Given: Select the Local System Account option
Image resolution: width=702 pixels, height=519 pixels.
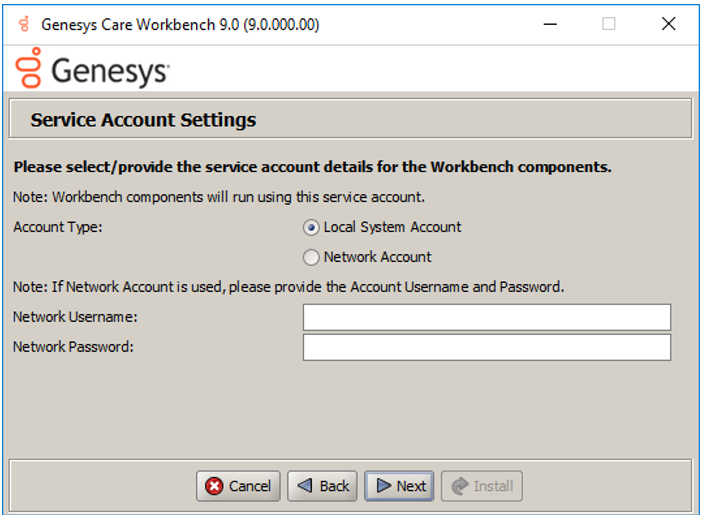Looking at the screenshot, I should pos(311,227).
